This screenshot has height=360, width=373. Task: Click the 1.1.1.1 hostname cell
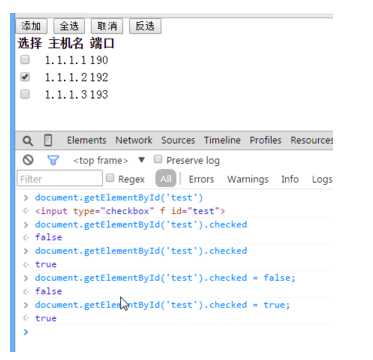click(65, 60)
